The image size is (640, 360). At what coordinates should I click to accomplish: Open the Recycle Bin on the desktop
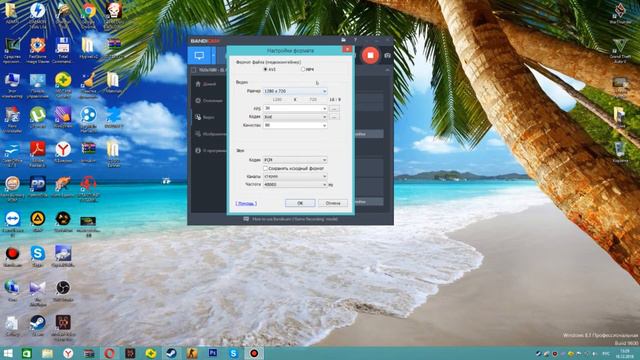pos(620,152)
